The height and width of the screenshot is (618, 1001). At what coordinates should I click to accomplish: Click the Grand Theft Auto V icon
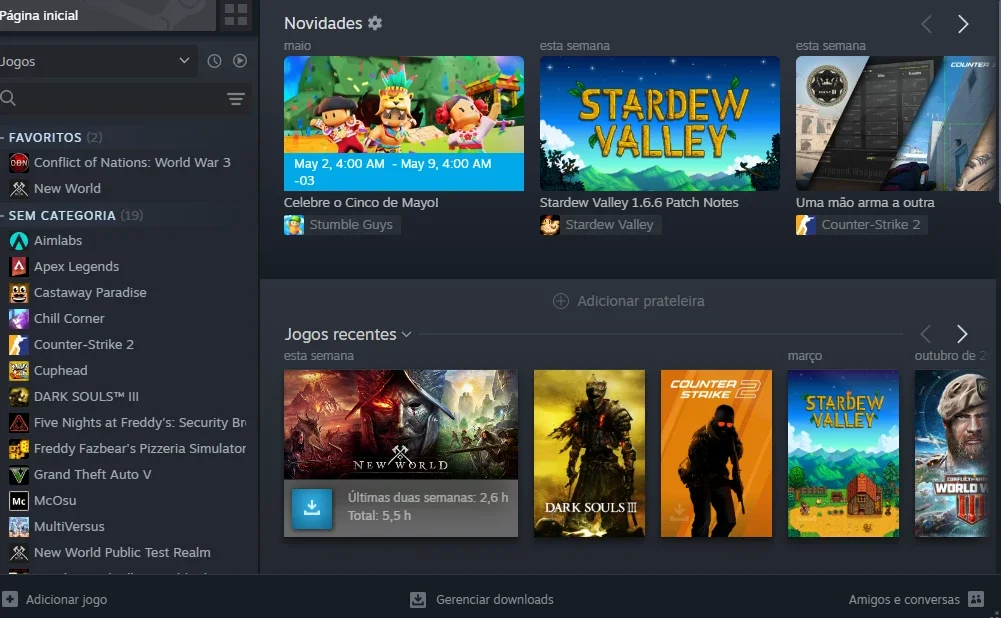(x=19, y=475)
